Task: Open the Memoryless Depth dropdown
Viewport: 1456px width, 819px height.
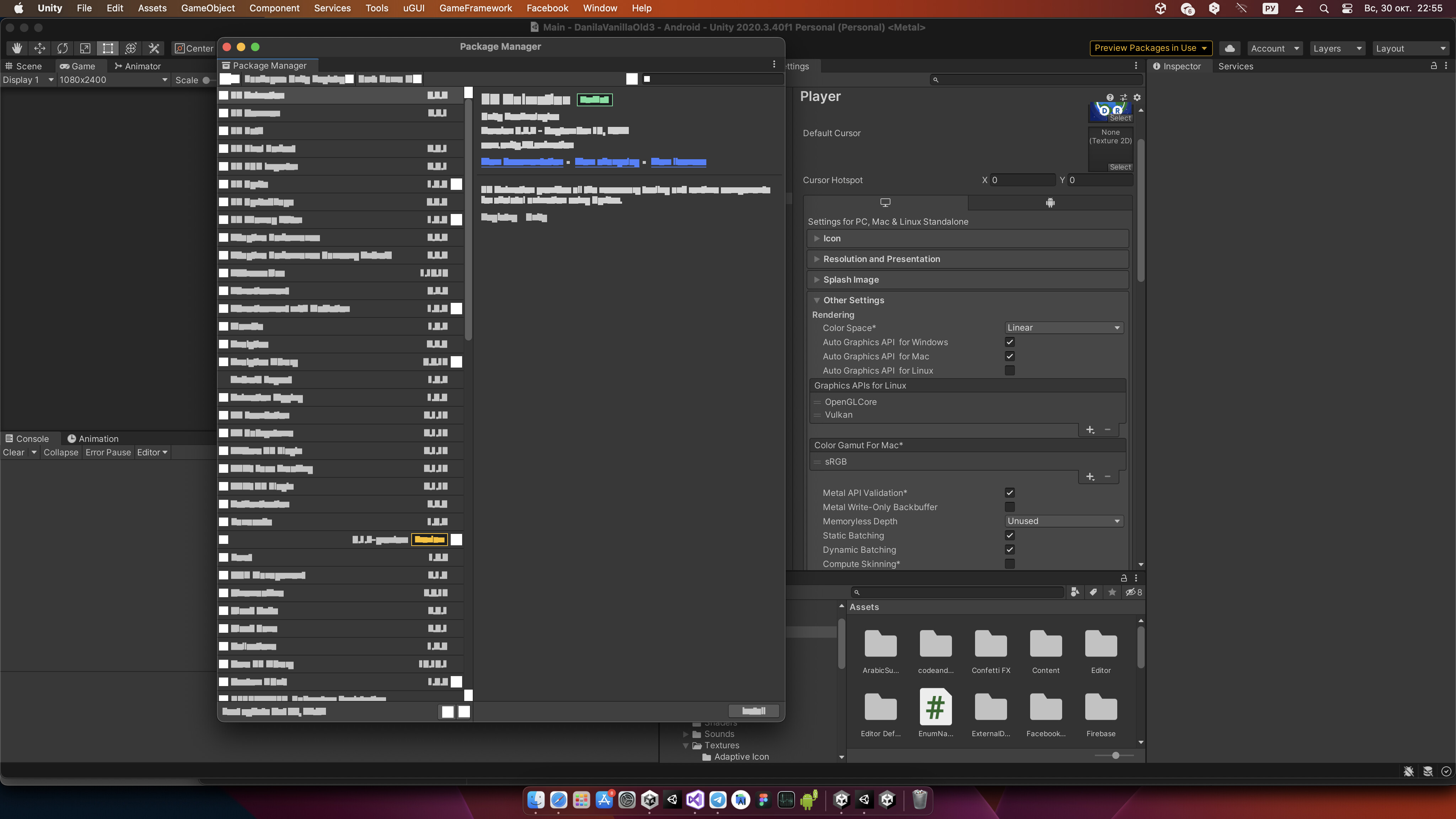Action: [1064, 521]
